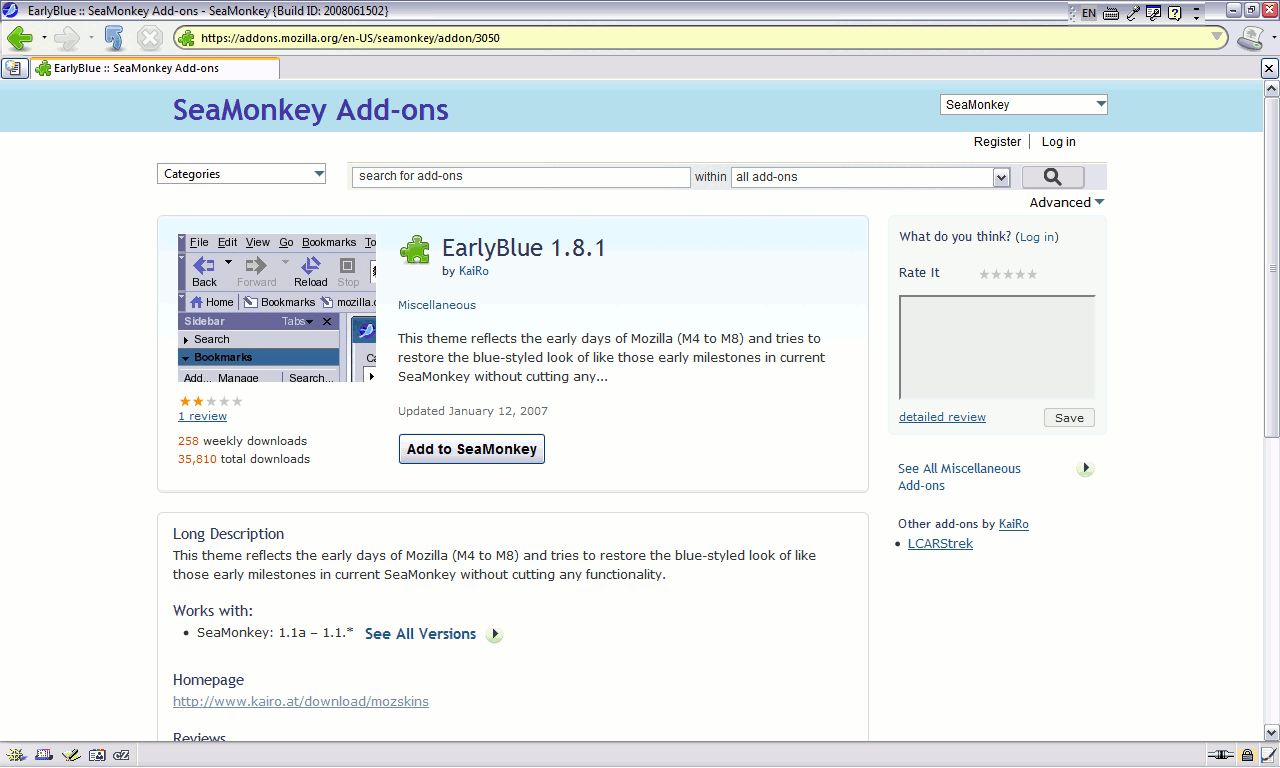1280x768 pixels.
Task: Open the SeaMonkey application selector dropdown
Action: coord(1024,104)
